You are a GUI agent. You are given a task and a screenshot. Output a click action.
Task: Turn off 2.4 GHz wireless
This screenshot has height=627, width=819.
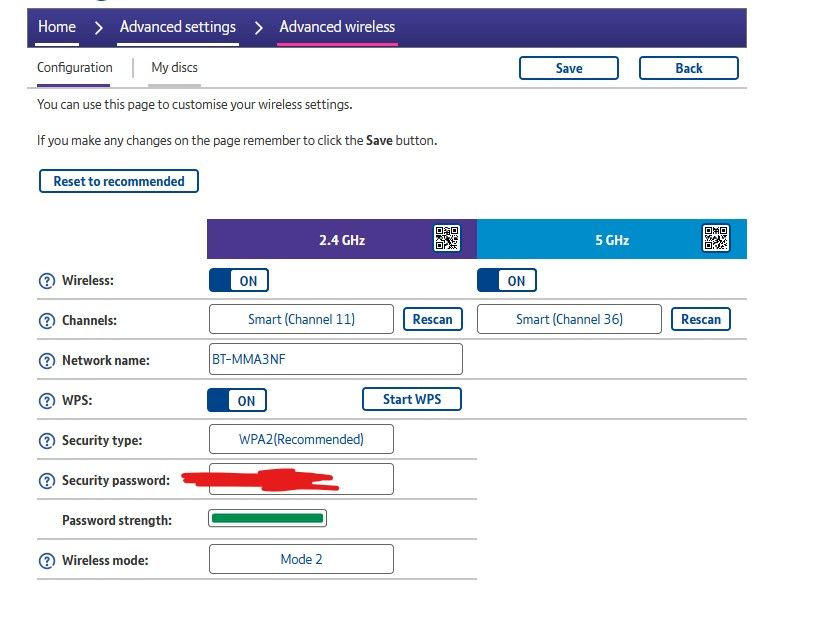tap(238, 280)
